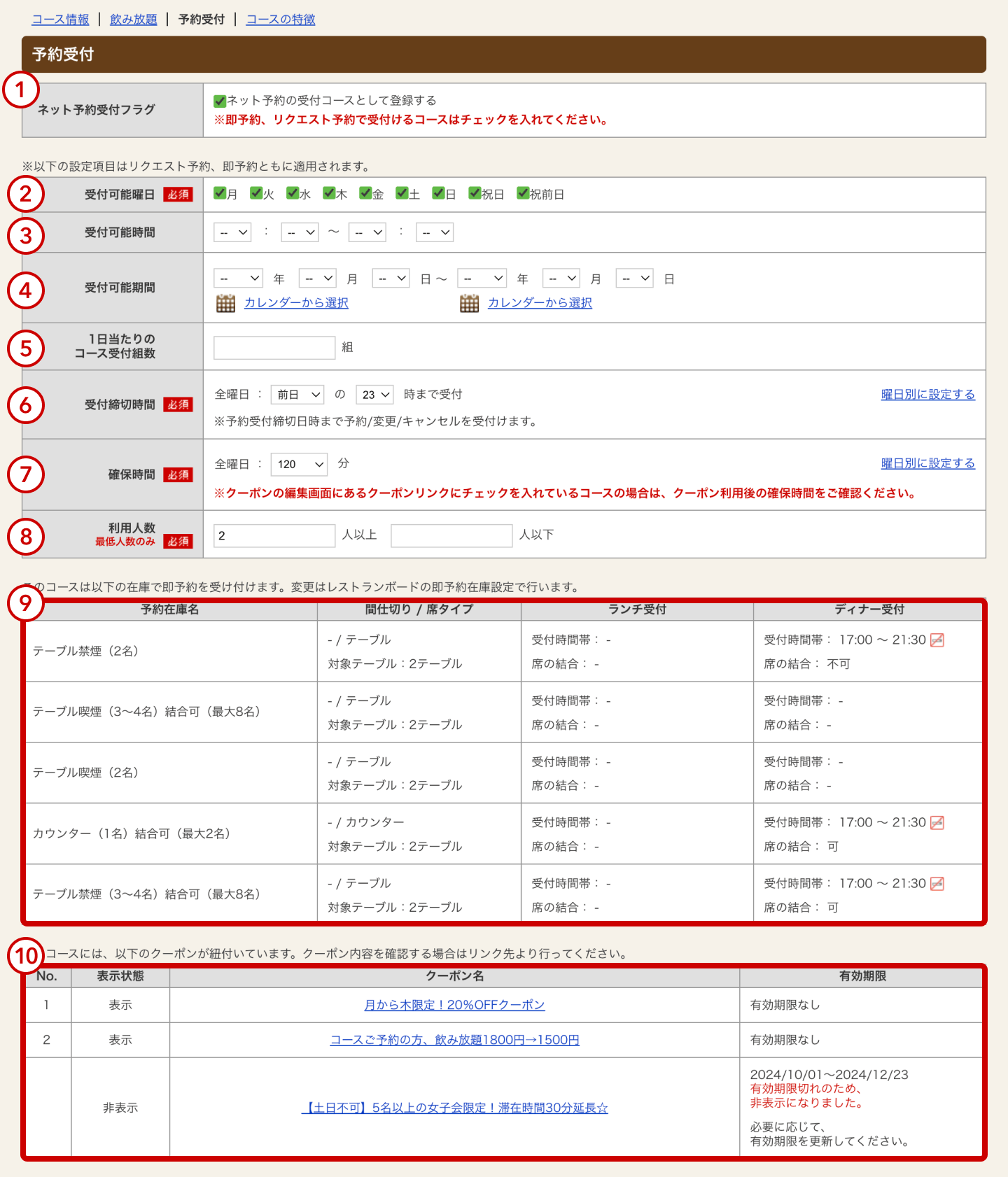Click maximum people 人以下 input field

click(x=451, y=535)
